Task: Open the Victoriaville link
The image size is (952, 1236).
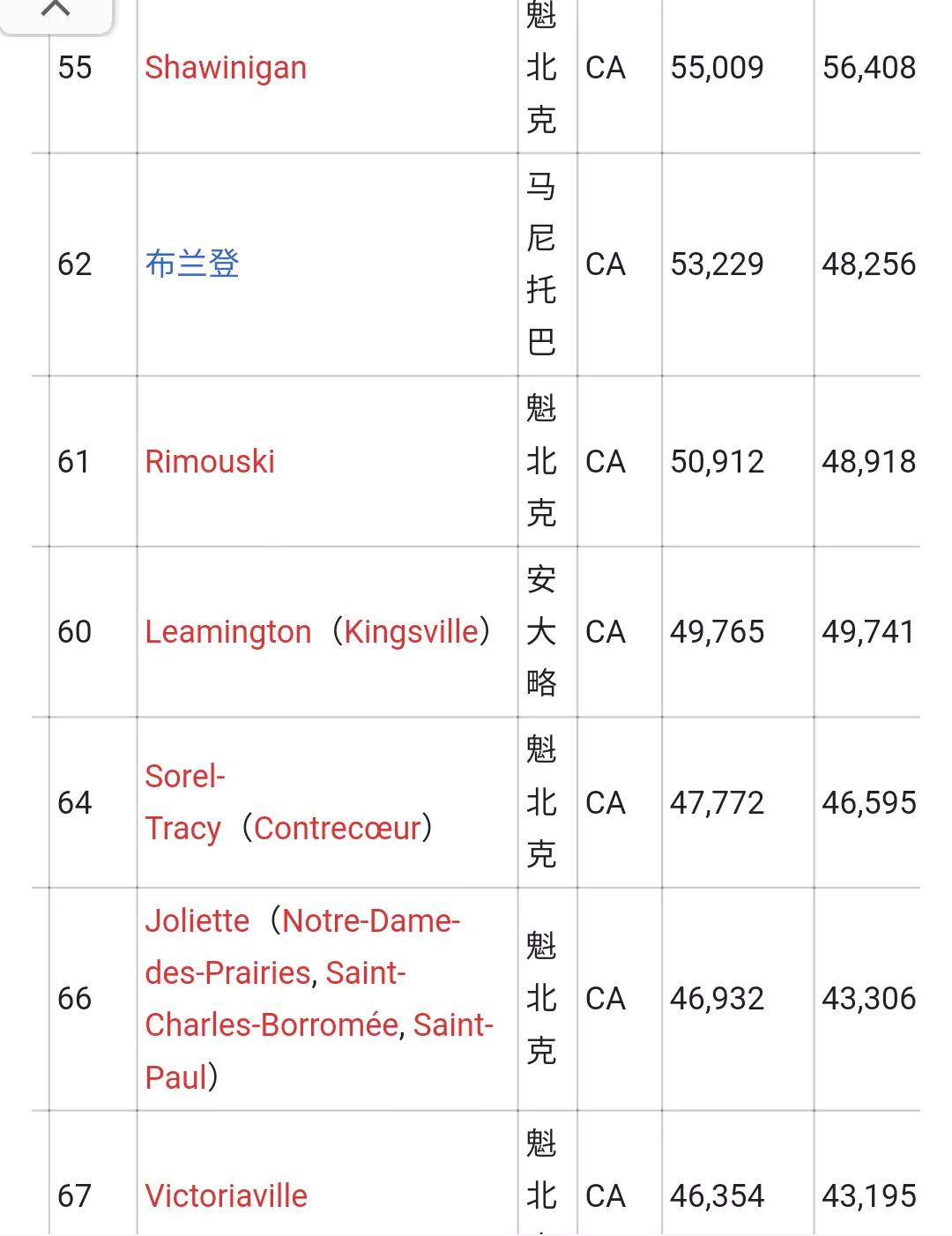Action: coord(227,1195)
